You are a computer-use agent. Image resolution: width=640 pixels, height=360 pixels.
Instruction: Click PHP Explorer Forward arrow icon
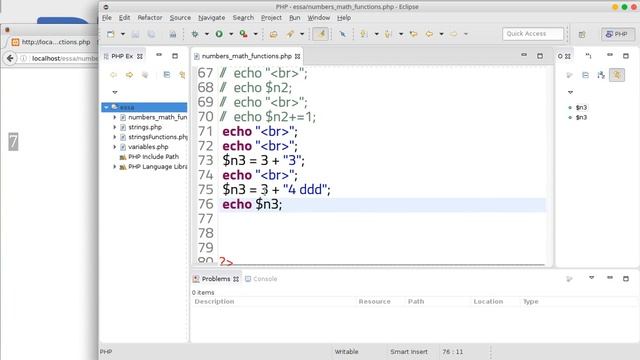click(x=129, y=75)
